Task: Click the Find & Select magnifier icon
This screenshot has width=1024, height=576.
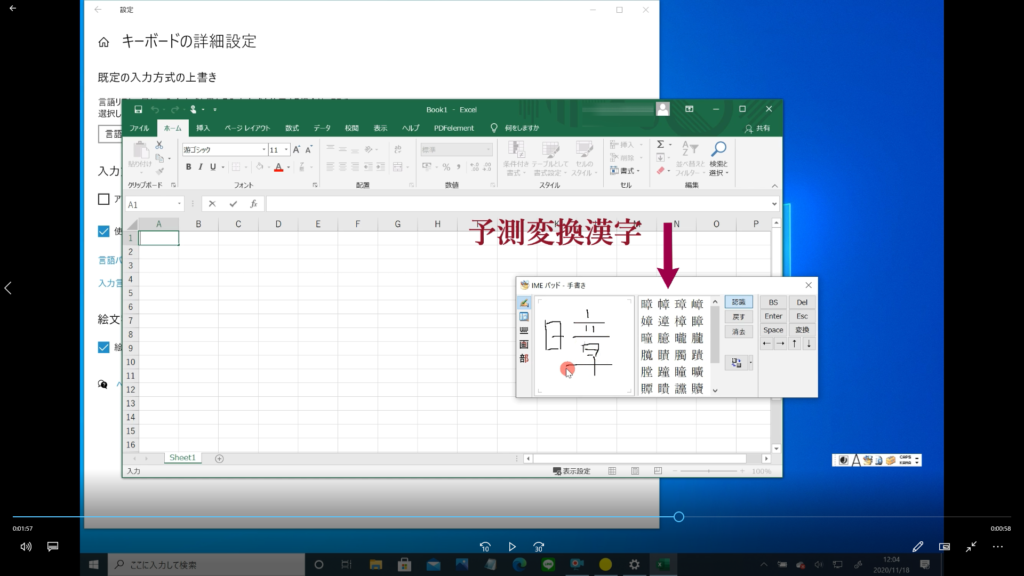Action: pyautogui.click(x=718, y=149)
